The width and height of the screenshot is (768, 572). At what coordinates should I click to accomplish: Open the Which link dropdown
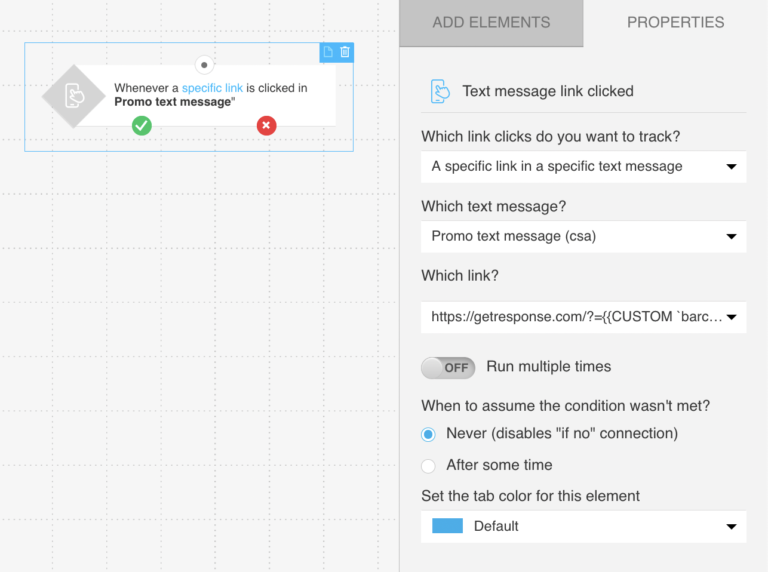pyautogui.click(x=583, y=317)
